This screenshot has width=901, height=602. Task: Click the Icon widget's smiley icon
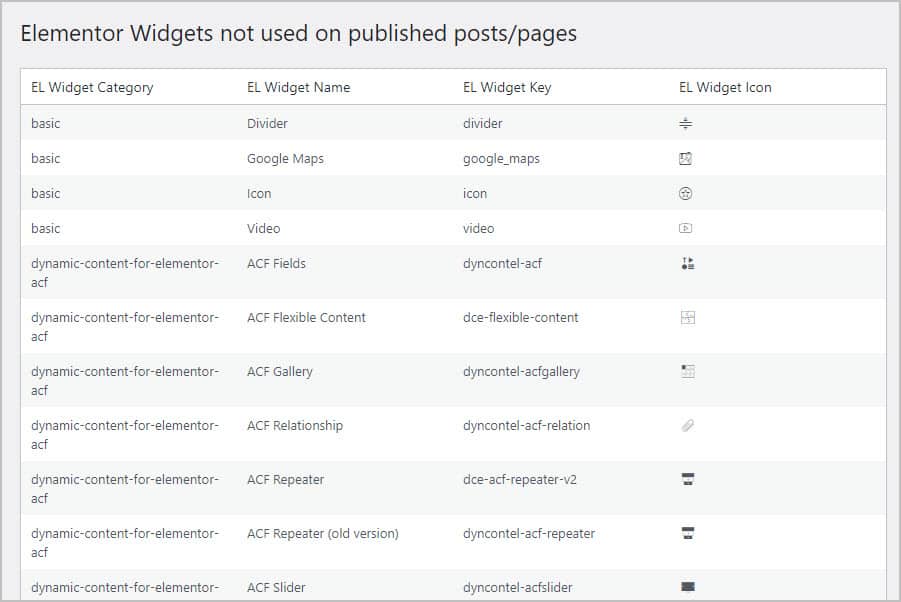[x=686, y=194]
